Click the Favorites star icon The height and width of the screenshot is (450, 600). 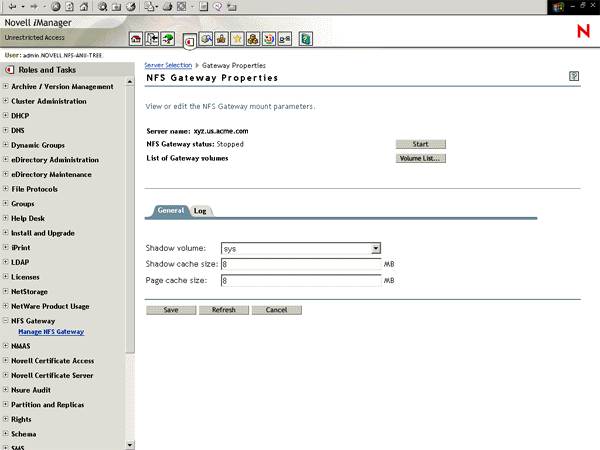[x=237, y=39]
